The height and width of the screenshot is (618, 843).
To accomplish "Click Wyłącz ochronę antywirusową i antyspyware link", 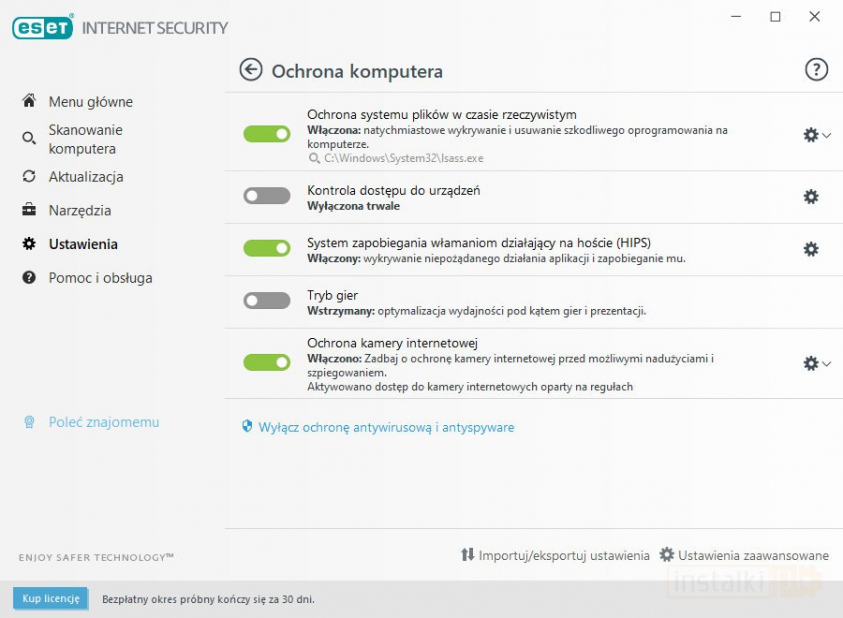I will tap(386, 427).
